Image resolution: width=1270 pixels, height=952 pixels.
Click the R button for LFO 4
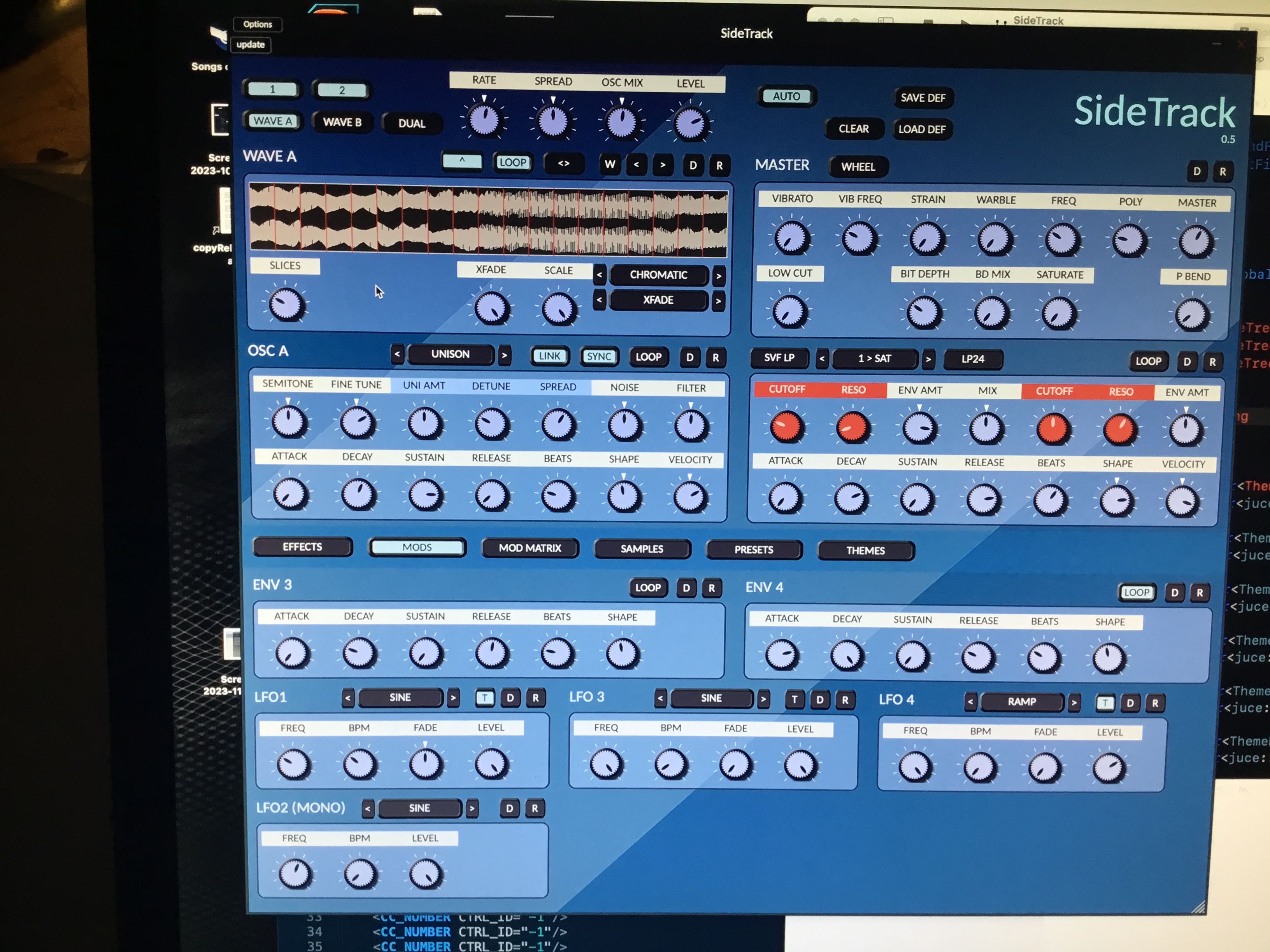click(x=1155, y=703)
